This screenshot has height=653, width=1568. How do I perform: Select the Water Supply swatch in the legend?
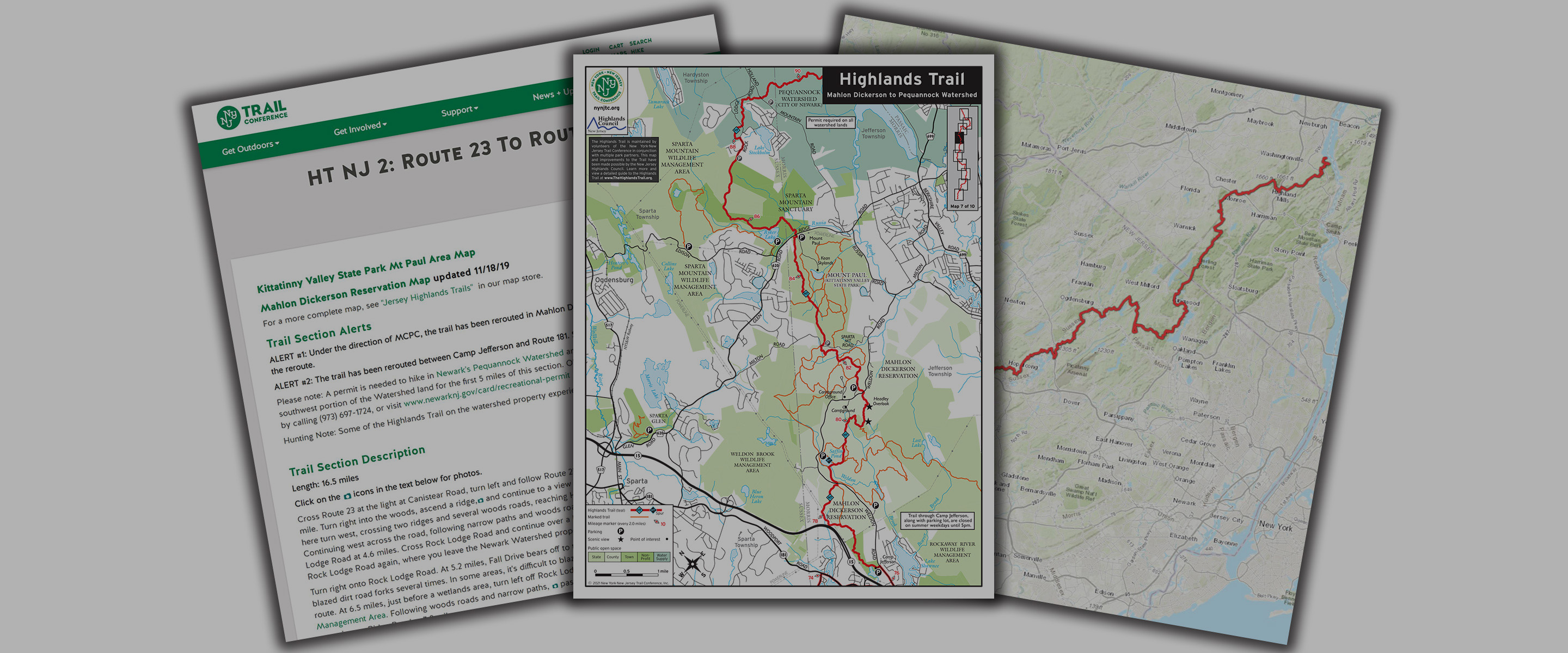(661, 557)
